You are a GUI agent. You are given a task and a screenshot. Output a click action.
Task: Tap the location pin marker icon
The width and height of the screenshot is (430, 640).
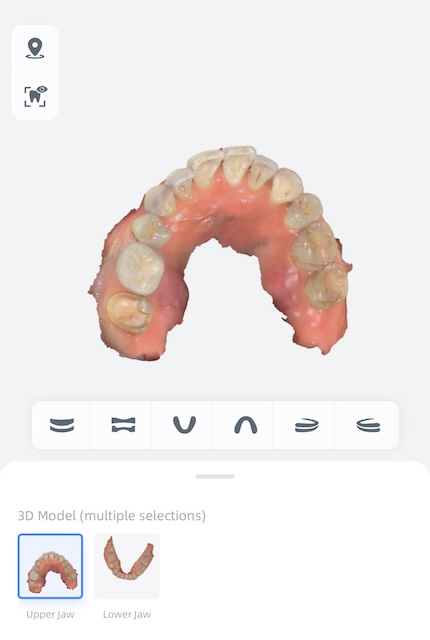(x=35, y=49)
